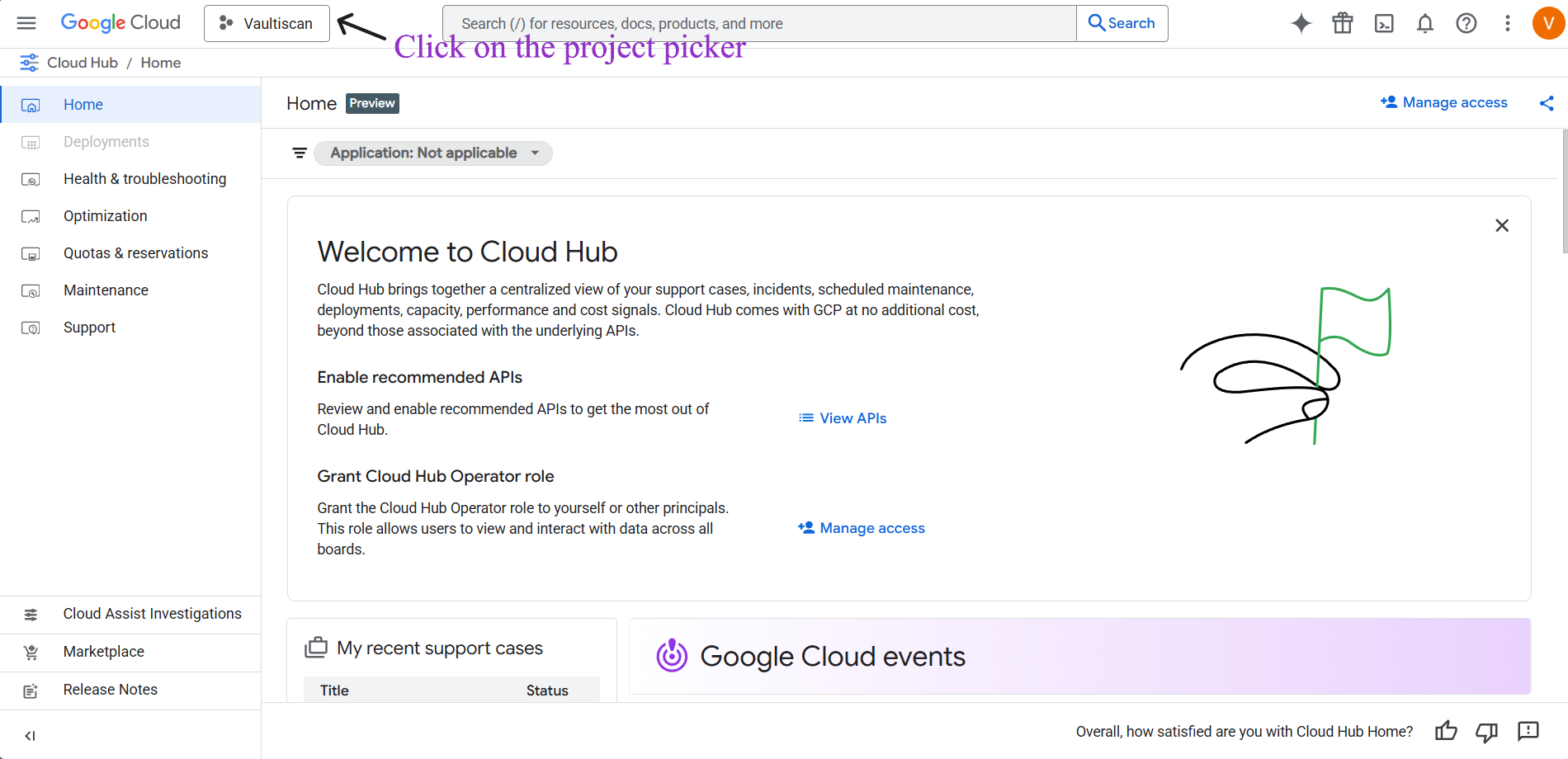
Task: Select Home in the sidebar
Action: 131,105
